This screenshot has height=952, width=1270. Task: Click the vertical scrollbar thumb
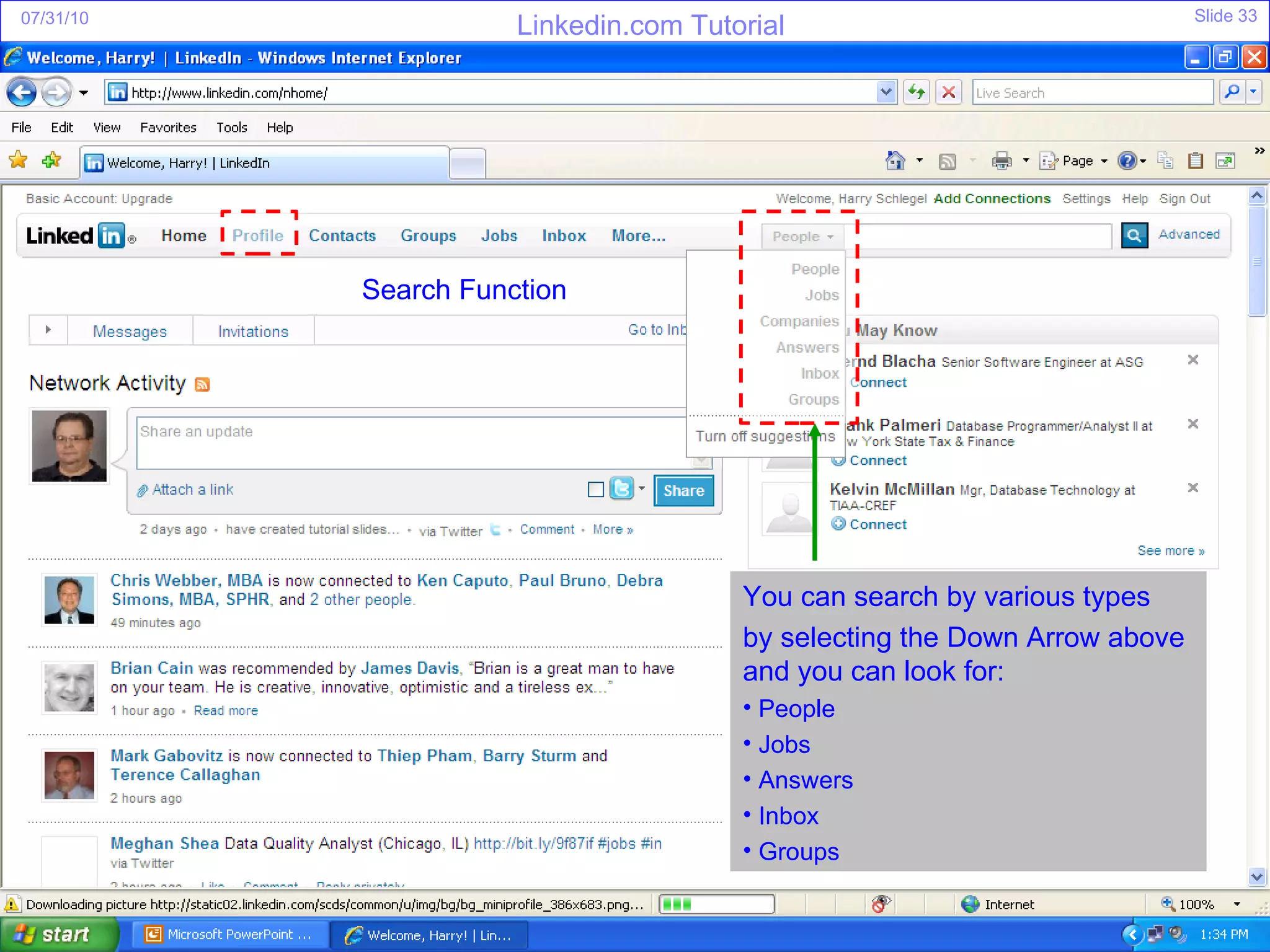click(1257, 261)
